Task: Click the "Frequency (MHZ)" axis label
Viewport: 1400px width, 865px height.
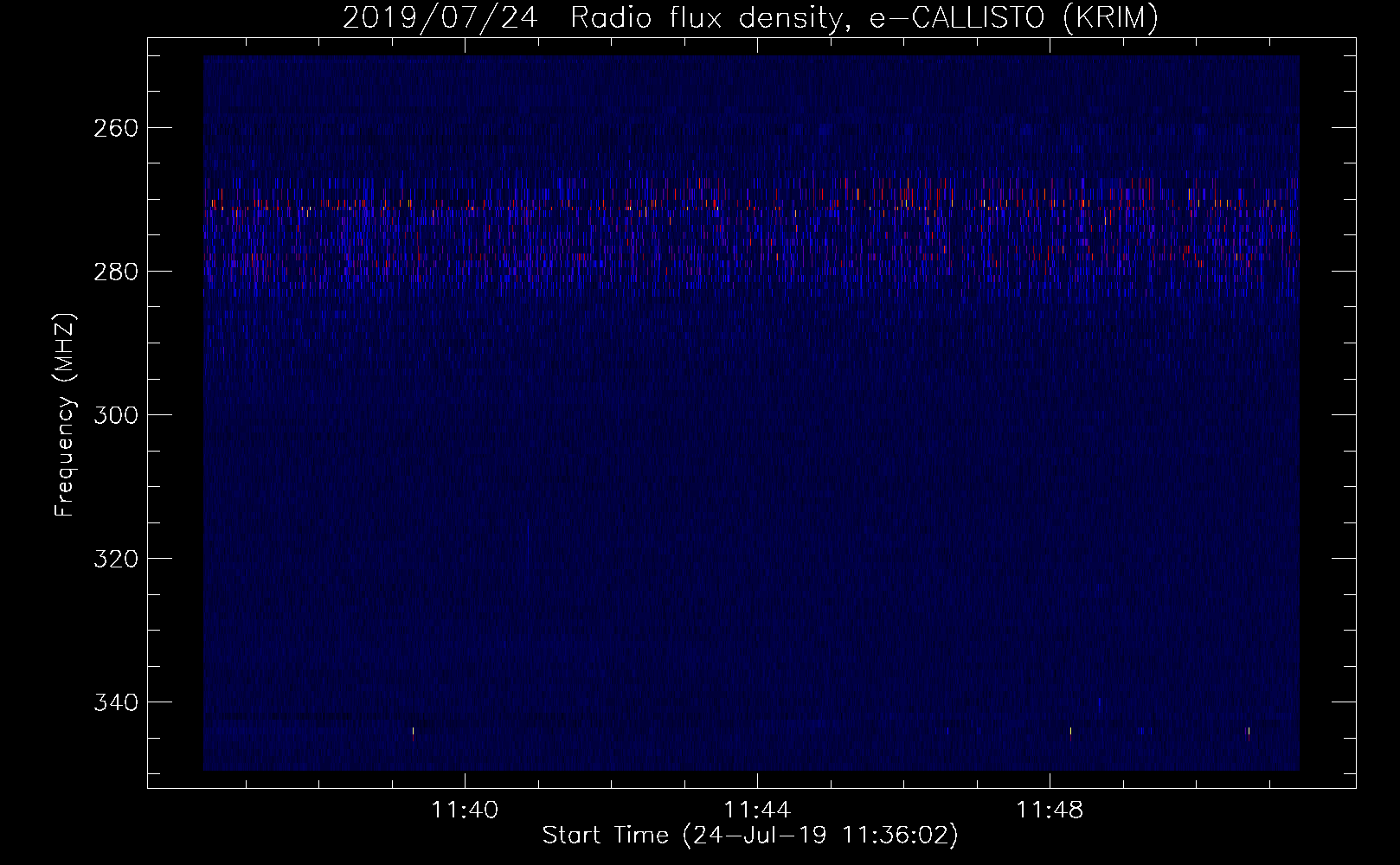Action: coord(65,414)
